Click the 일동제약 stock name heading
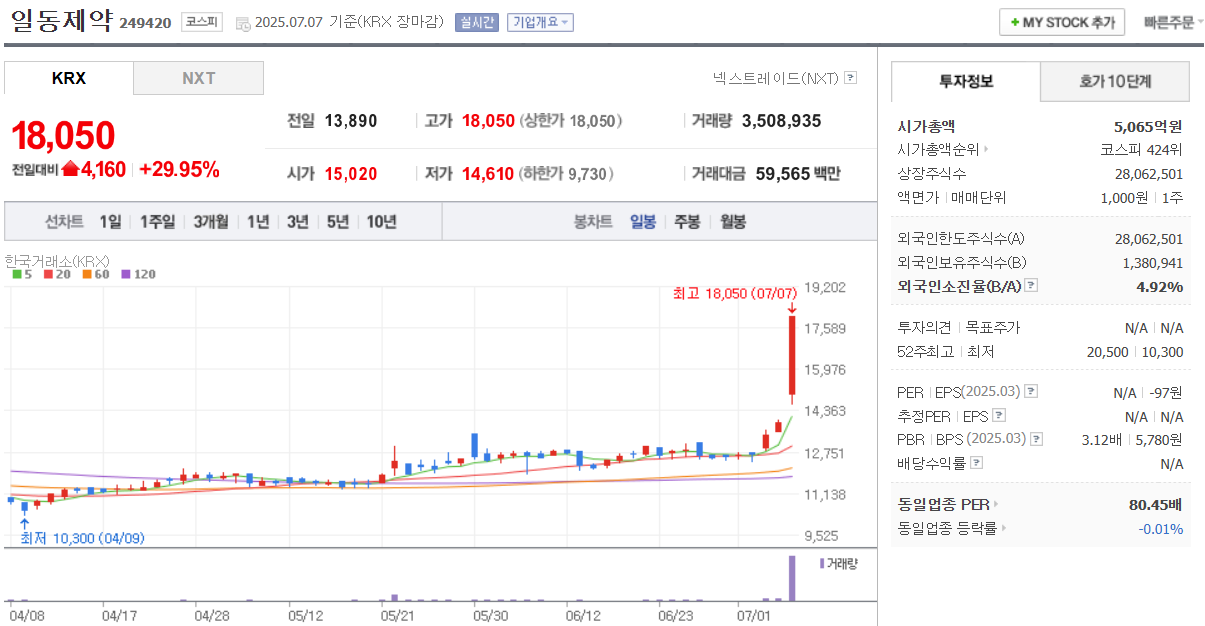Viewport: 1205px width, 626px height. pos(61,21)
